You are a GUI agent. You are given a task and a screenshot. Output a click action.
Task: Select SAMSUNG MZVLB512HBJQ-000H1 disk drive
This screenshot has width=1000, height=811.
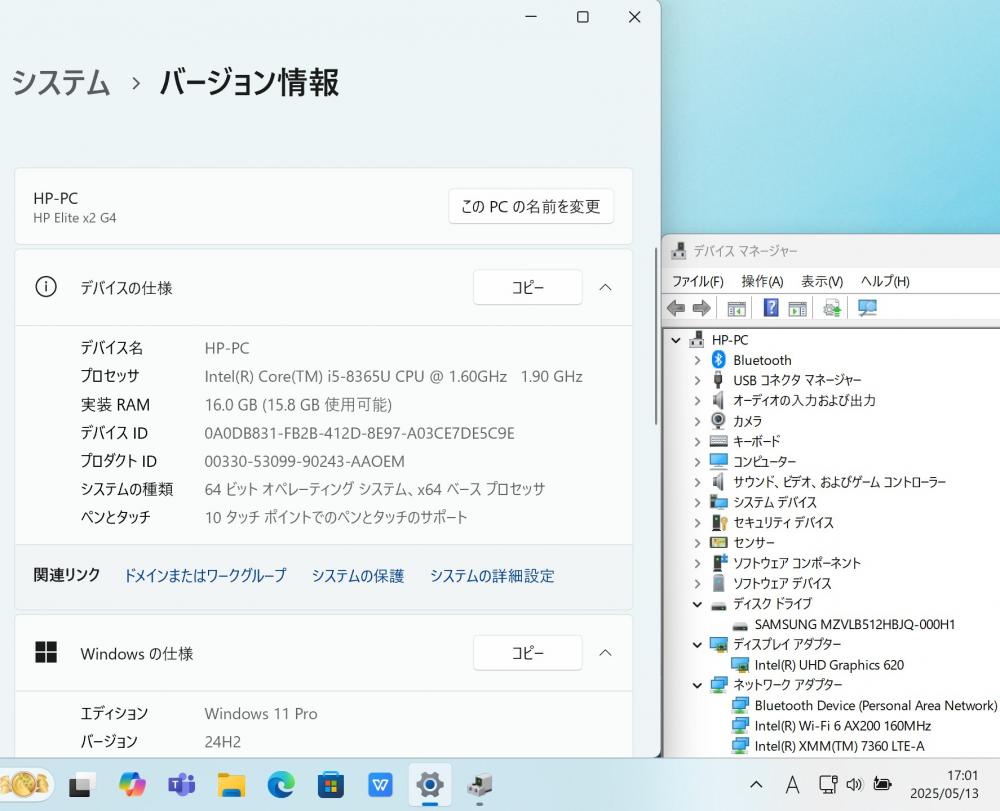coord(855,624)
